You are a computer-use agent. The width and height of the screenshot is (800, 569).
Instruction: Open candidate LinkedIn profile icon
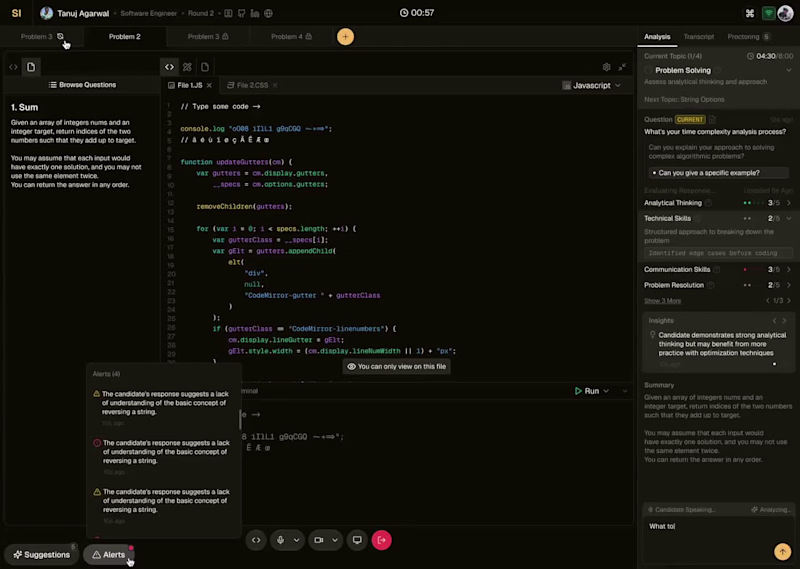tap(255, 13)
